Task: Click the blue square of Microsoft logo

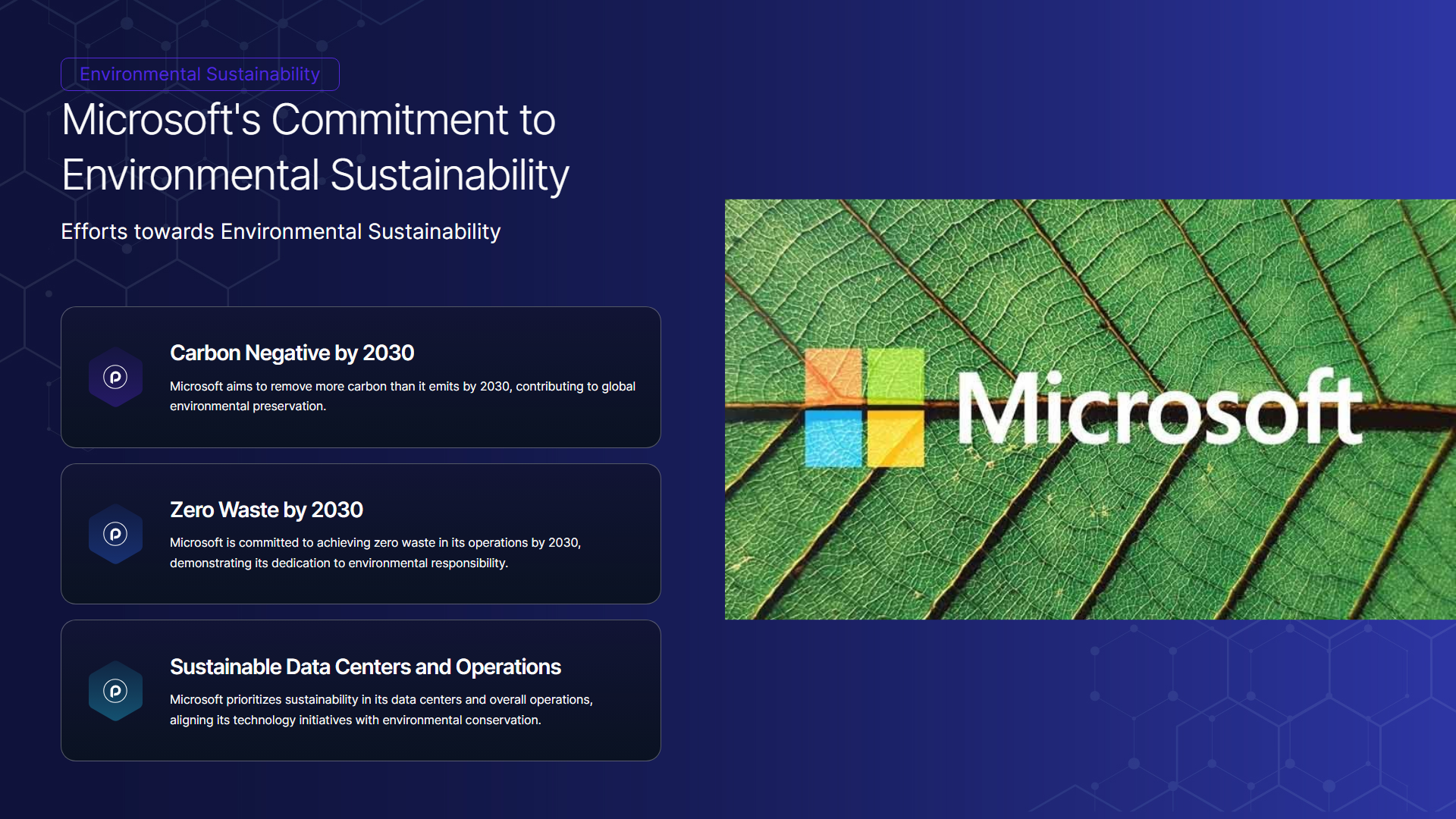Action: coord(833,438)
